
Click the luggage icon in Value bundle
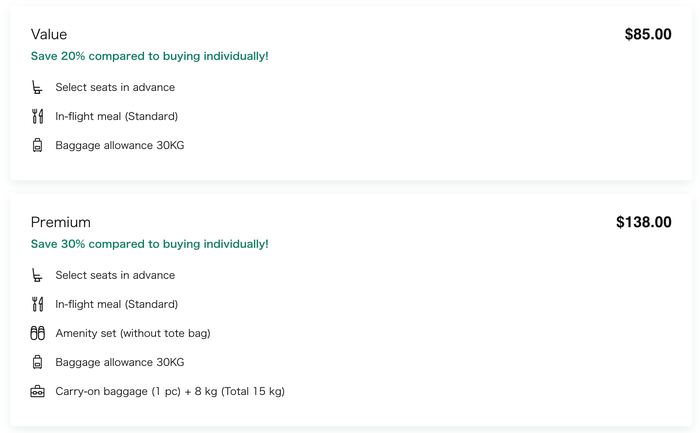pyautogui.click(x=38, y=145)
